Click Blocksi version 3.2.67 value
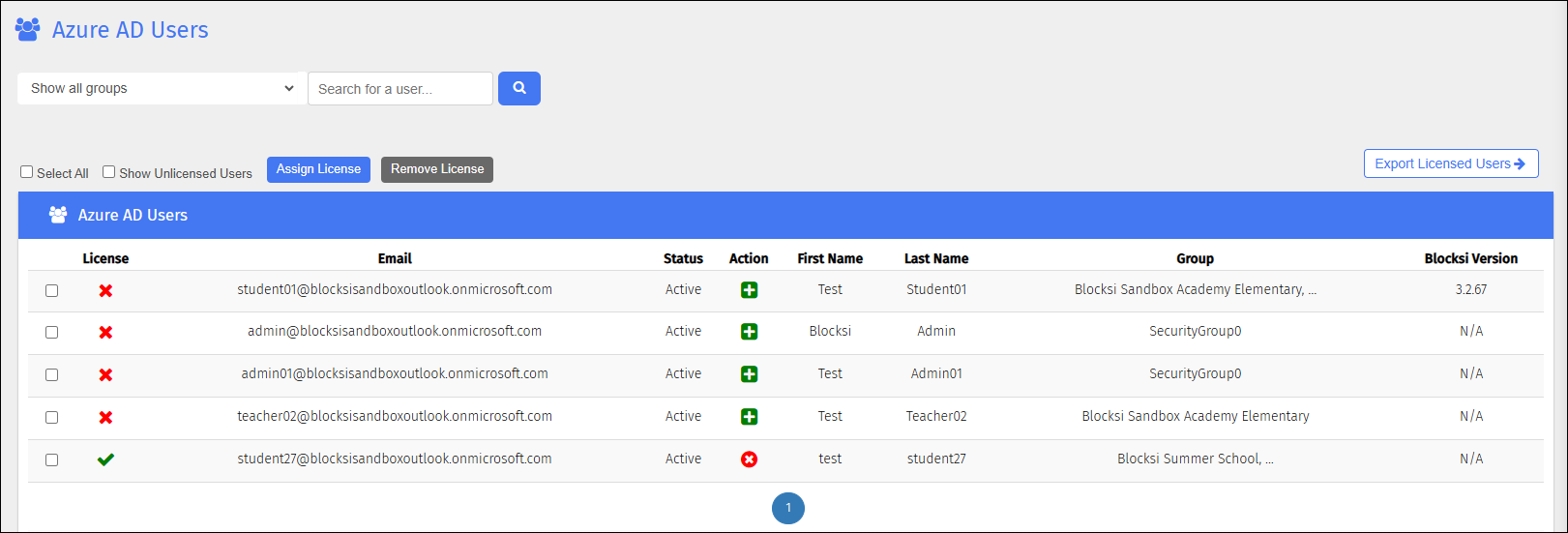 pos(1470,289)
